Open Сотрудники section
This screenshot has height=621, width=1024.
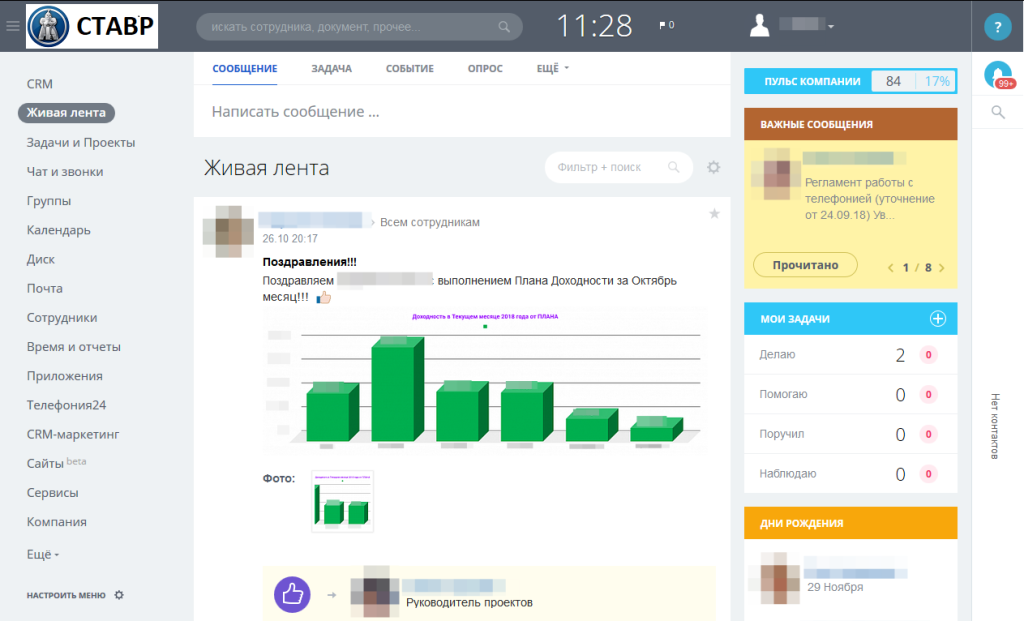pos(61,317)
